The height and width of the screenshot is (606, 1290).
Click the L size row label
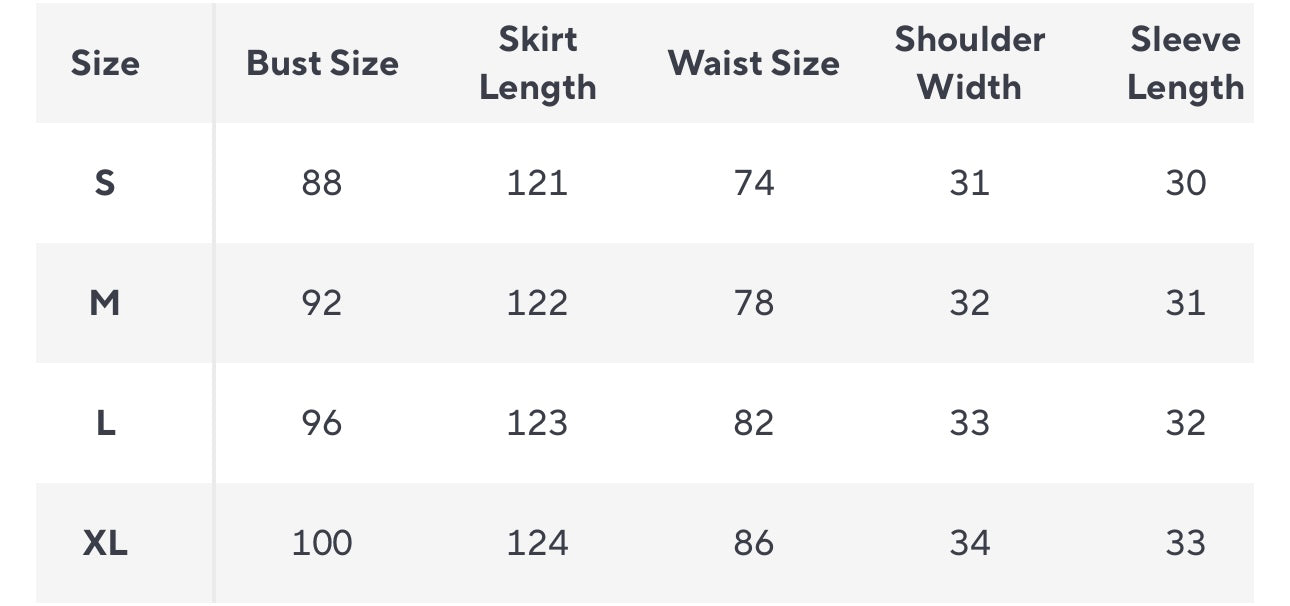(105, 423)
